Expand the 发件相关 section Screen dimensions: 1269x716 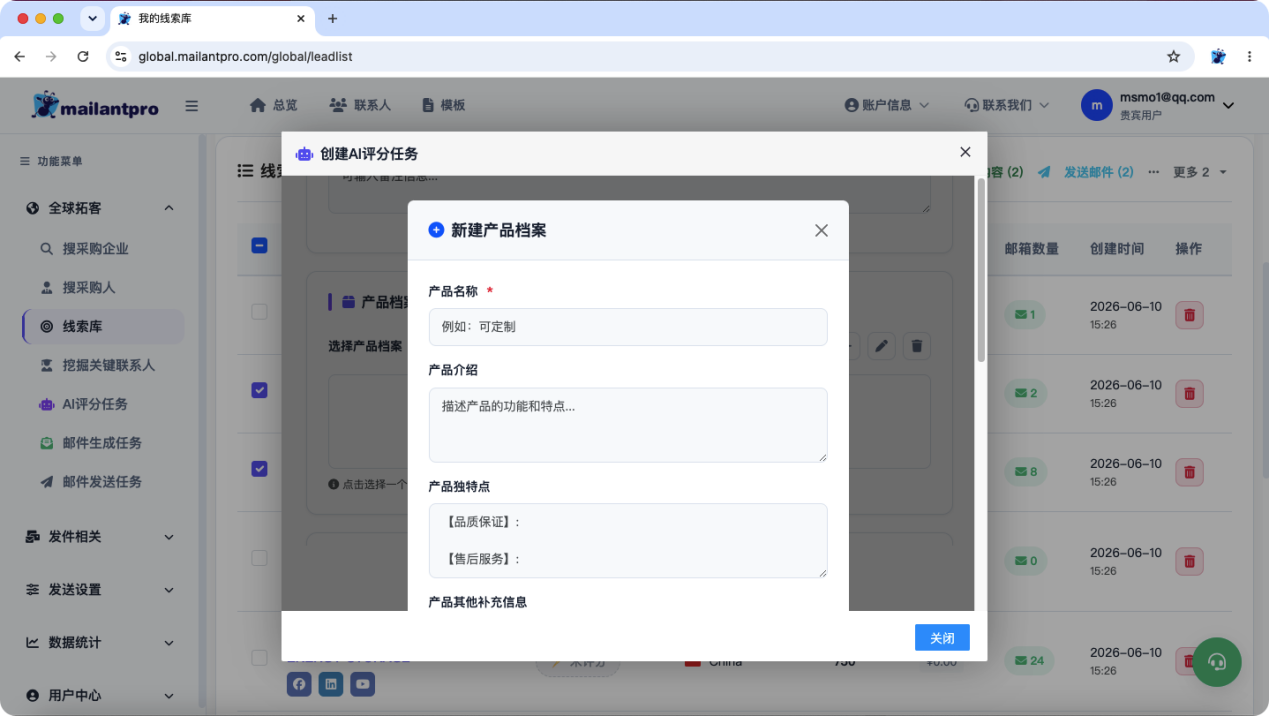point(100,537)
